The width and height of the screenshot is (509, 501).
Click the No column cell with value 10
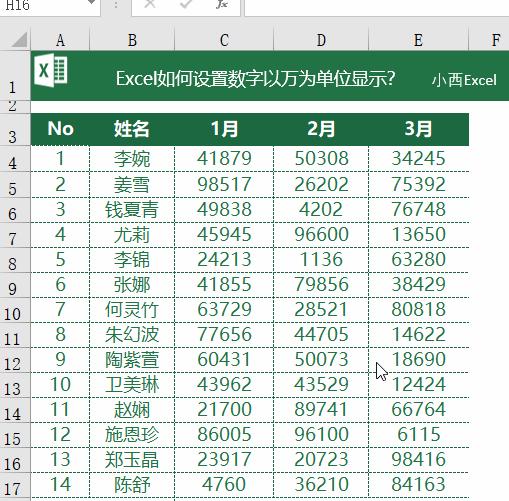click(60, 385)
